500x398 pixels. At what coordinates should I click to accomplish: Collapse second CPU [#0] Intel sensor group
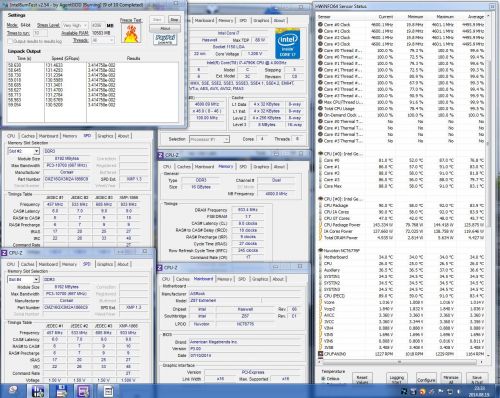click(320, 199)
